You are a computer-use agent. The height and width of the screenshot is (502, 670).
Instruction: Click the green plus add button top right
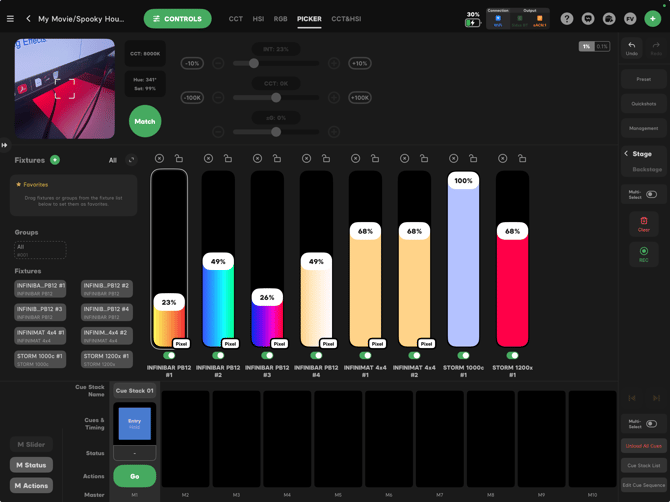[x=652, y=19]
